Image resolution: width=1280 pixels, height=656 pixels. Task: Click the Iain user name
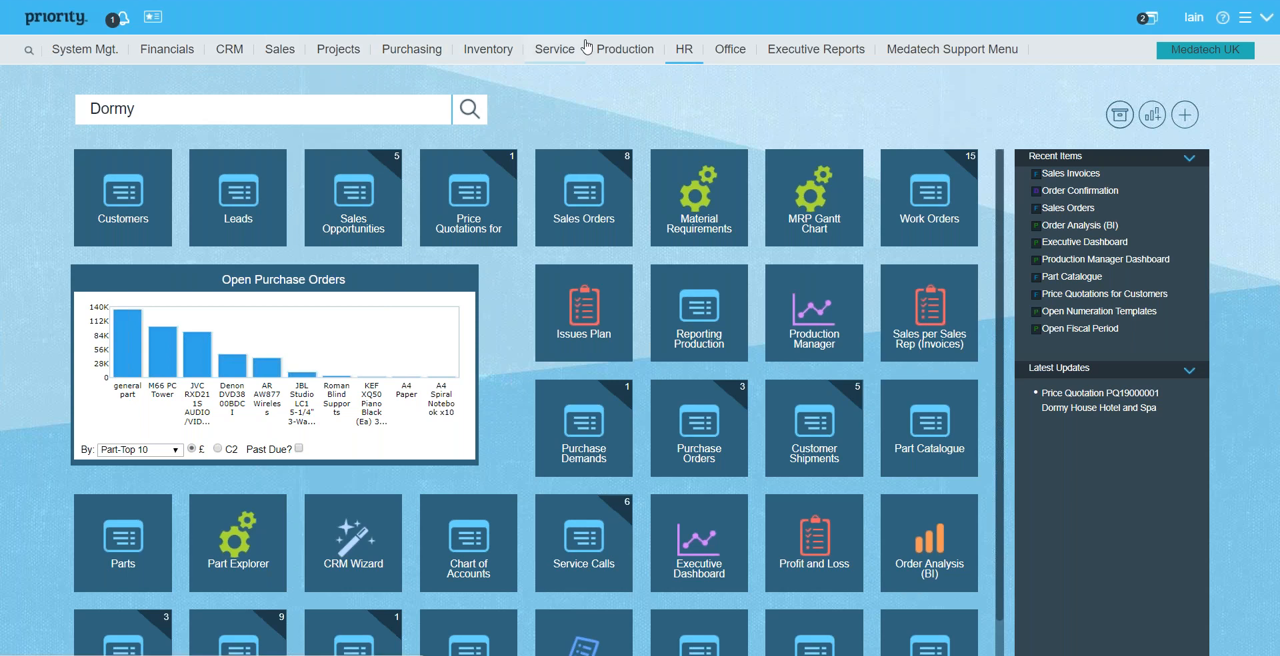click(x=1194, y=18)
